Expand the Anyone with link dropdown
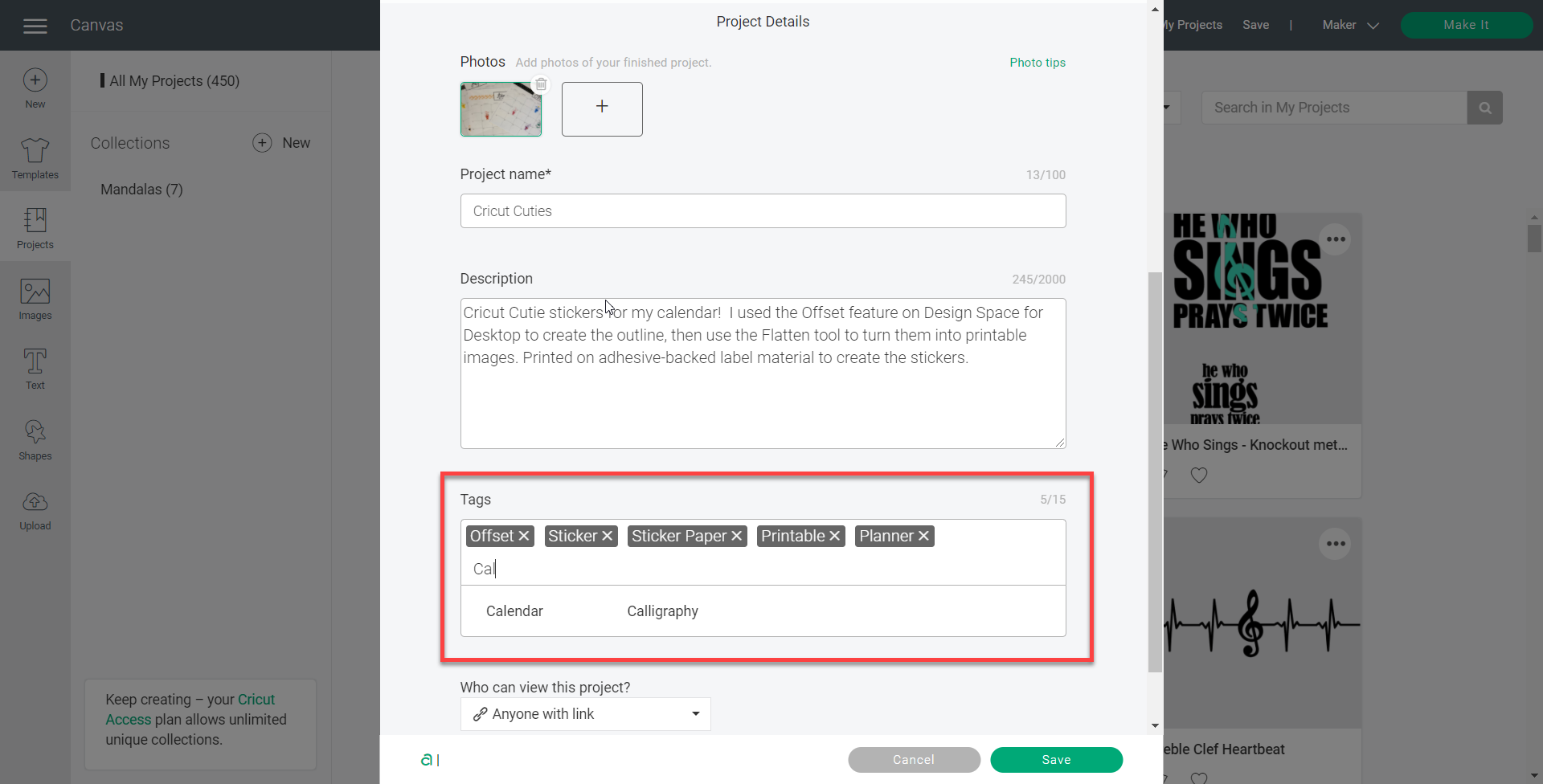The image size is (1543, 784). click(x=585, y=714)
